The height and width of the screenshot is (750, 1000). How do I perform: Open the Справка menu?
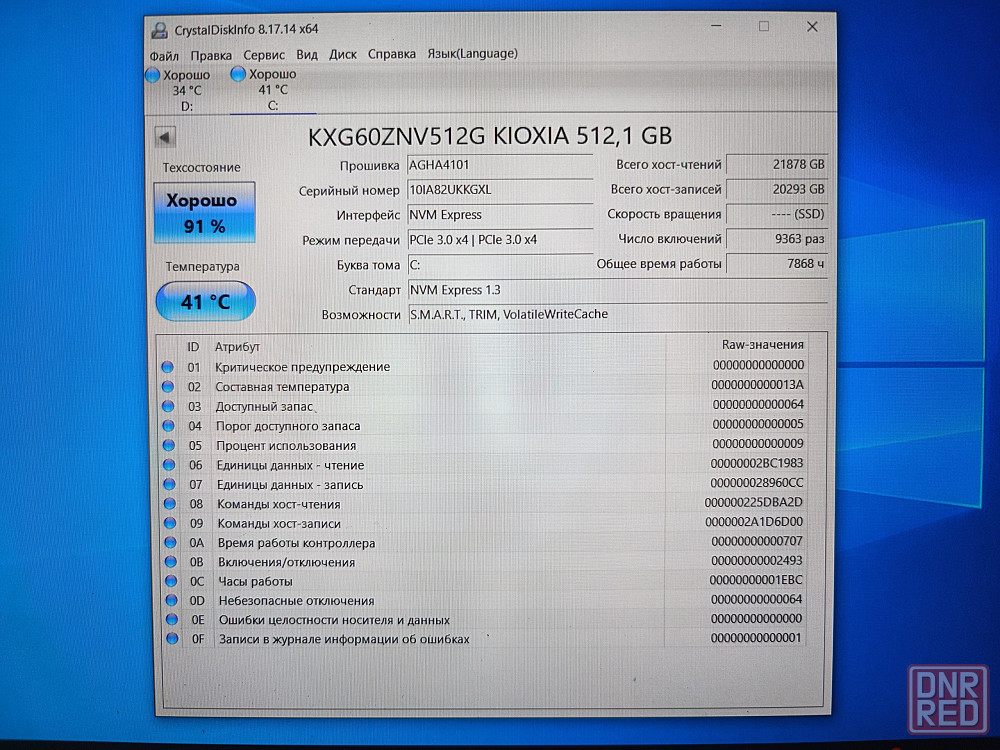392,54
